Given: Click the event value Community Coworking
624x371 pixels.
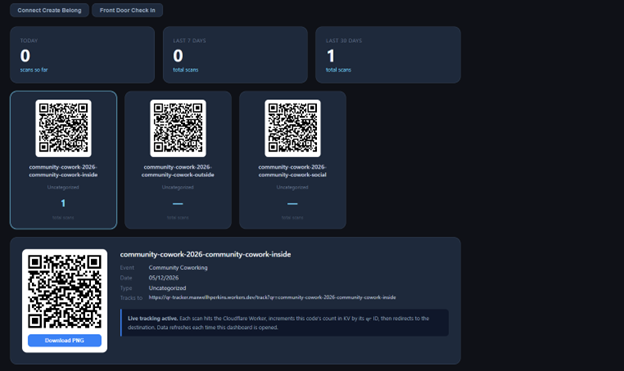Looking at the screenshot, I should [178, 268].
